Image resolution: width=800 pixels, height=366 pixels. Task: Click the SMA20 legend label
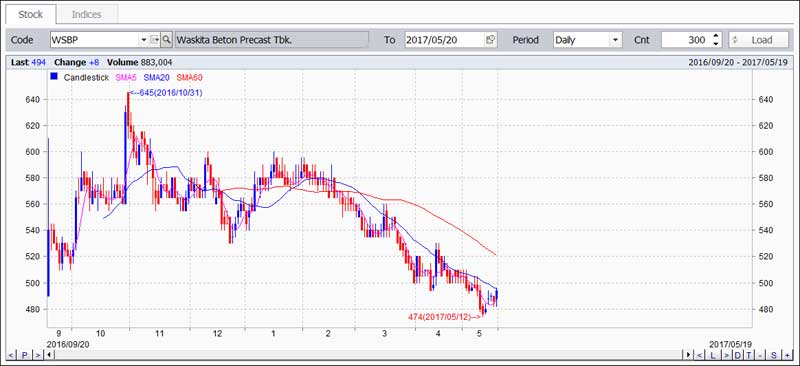[157, 78]
